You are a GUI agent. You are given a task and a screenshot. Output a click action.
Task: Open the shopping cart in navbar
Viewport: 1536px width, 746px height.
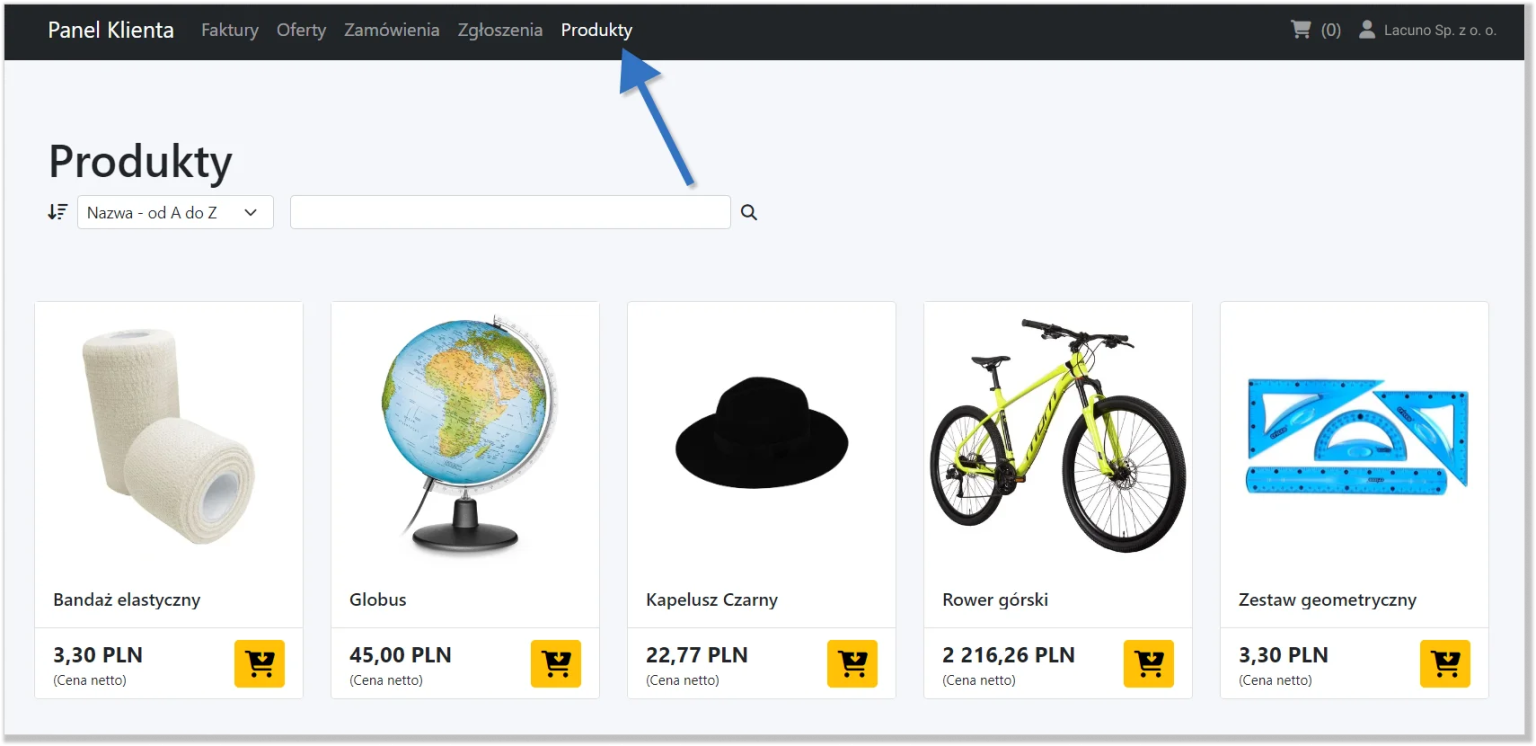click(x=1315, y=30)
